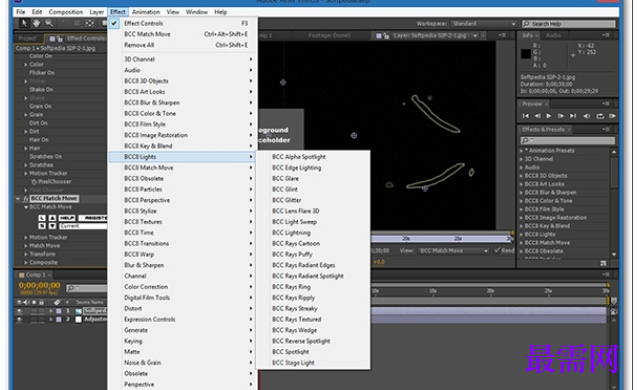Toggle fx switch on BCC Match Move effect
Image resolution: width=637 pixels, height=390 pixels.
[26, 199]
